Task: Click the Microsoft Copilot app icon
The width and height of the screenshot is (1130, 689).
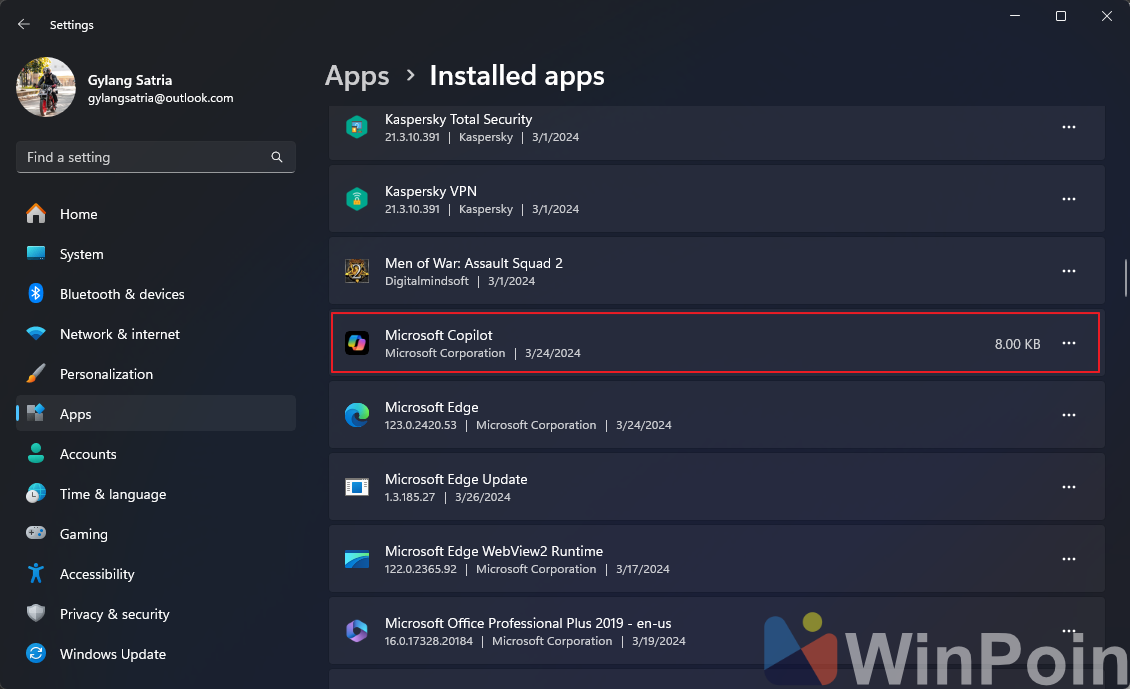Action: point(357,343)
